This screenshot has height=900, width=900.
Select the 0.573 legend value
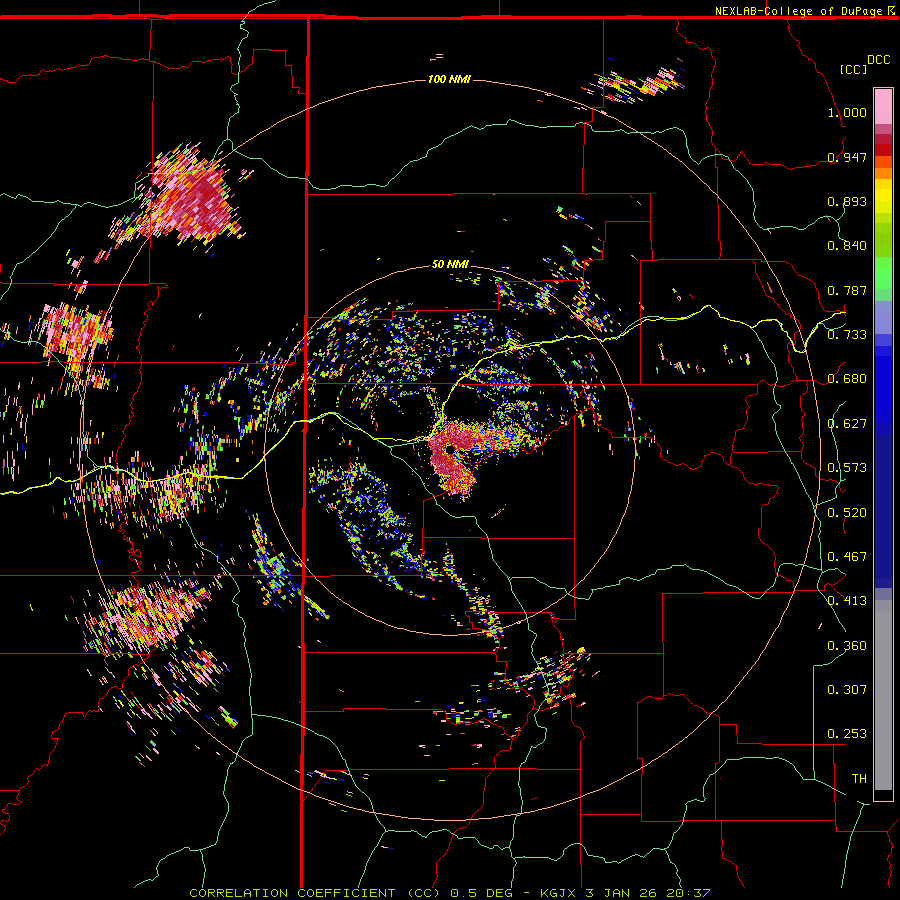pos(847,468)
